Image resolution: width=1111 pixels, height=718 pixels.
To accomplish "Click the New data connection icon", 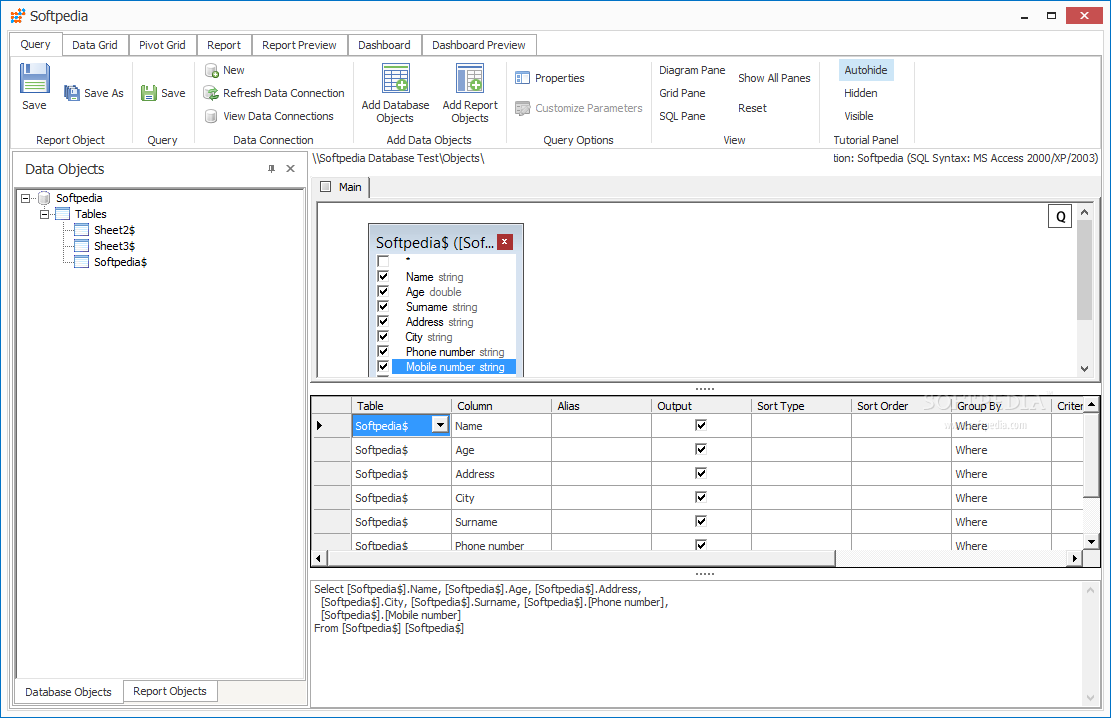I will [x=211, y=70].
